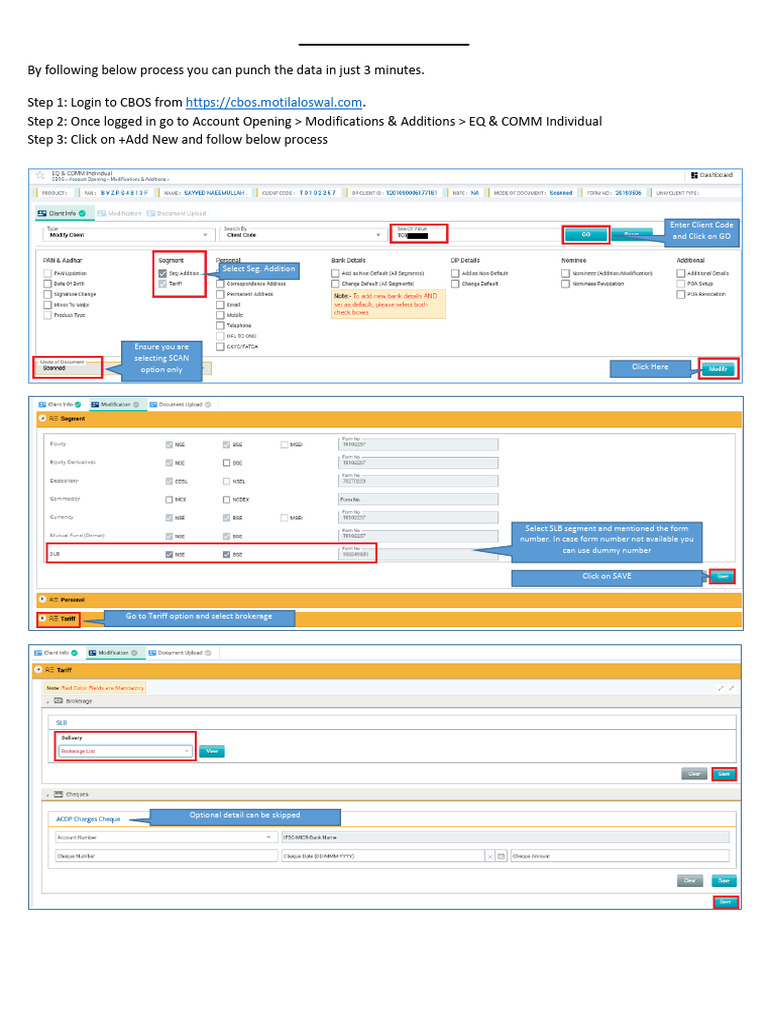
Task: Tick Nominee Revocation checkbox
Action: click(566, 284)
